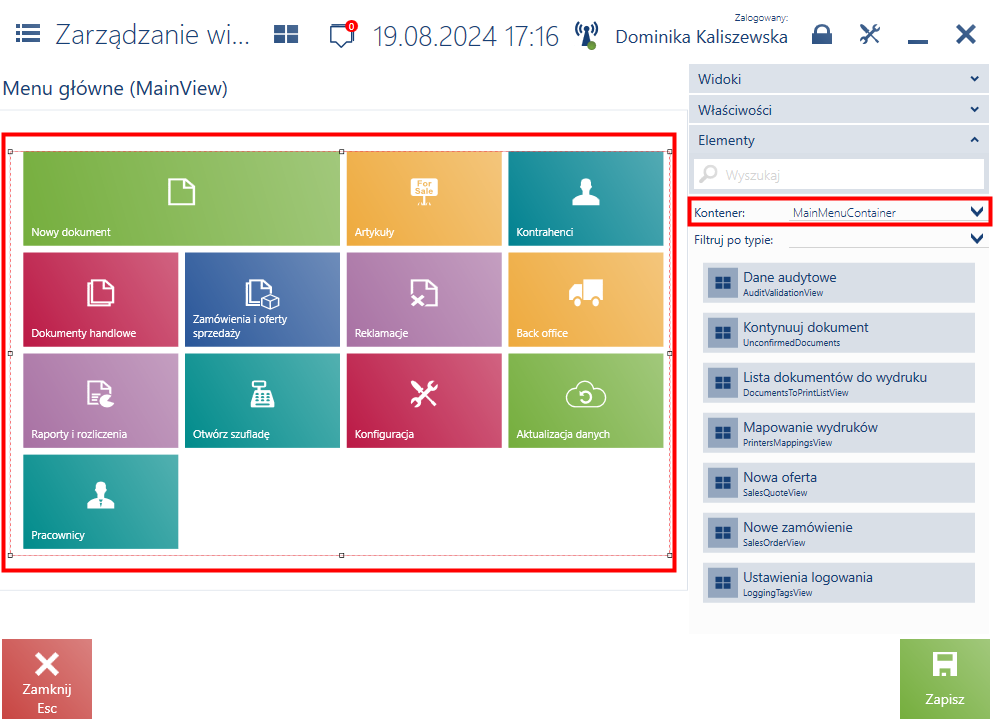Click the SalesOrderView label
This screenshot has width=999, height=728.
(774, 543)
